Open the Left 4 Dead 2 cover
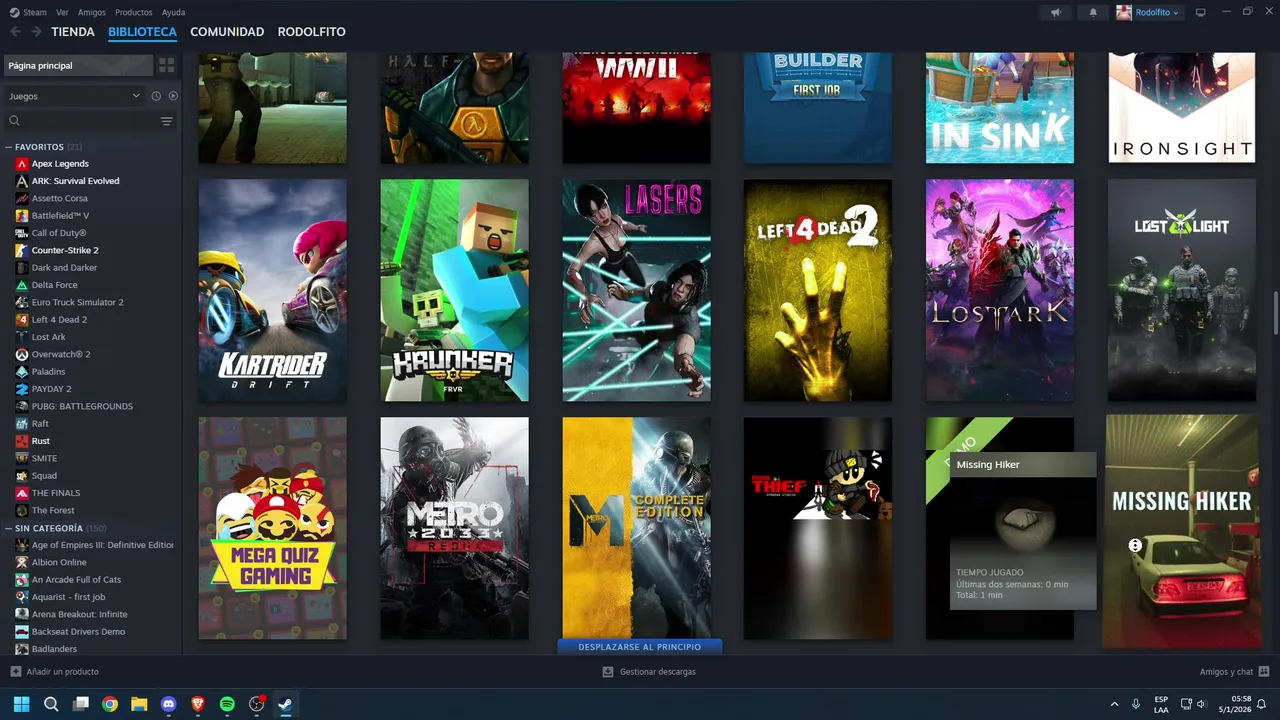The image size is (1280, 720). tap(818, 290)
